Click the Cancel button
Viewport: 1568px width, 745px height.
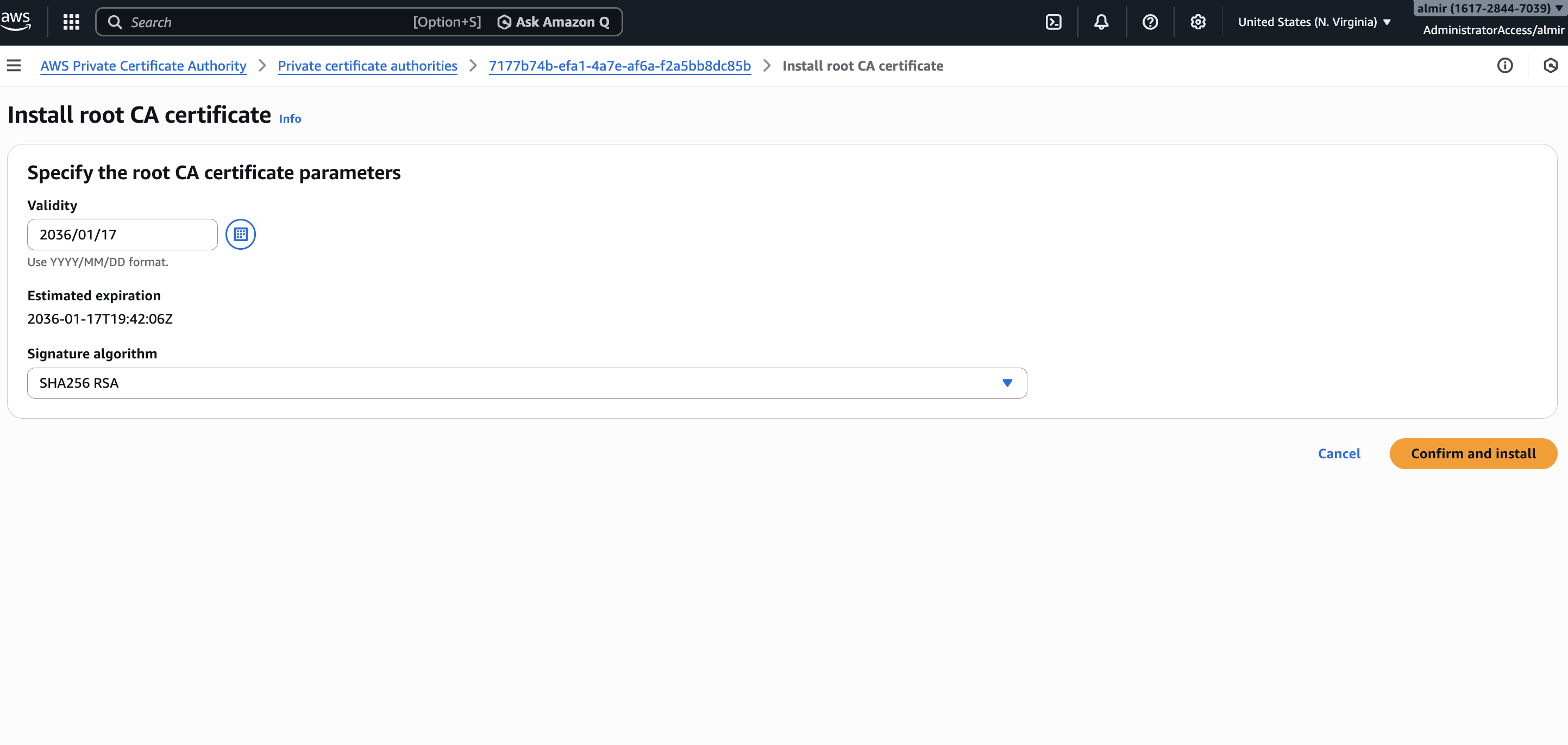pyautogui.click(x=1339, y=453)
